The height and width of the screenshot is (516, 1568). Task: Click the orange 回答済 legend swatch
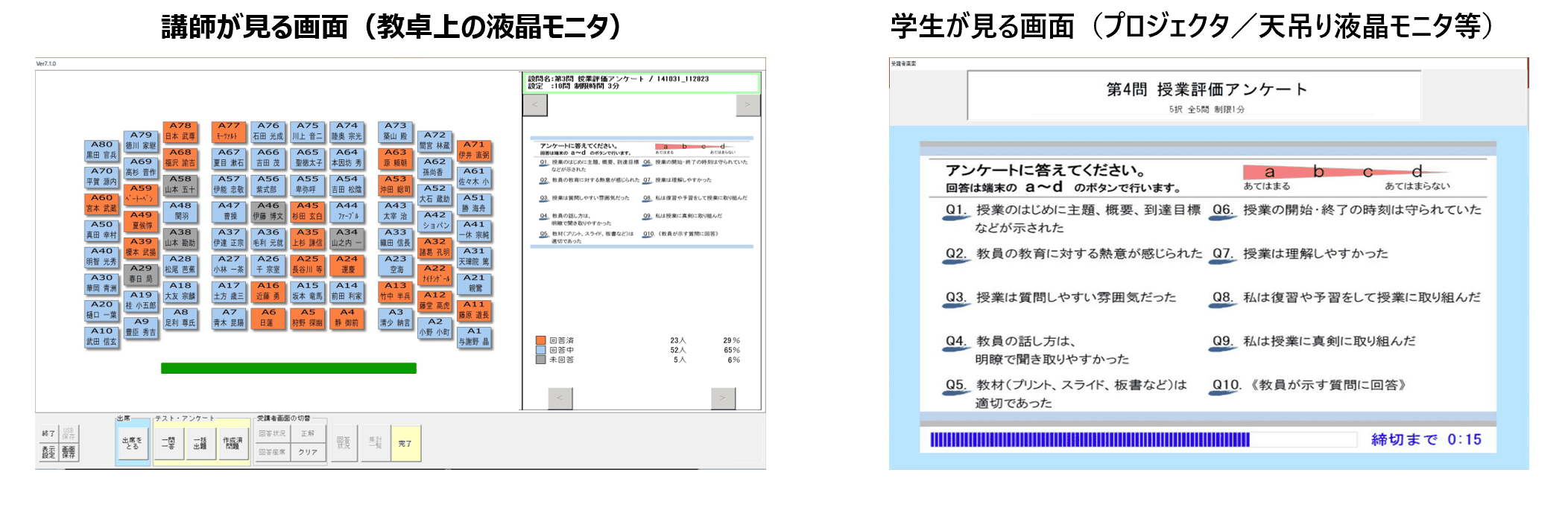(541, 340)
